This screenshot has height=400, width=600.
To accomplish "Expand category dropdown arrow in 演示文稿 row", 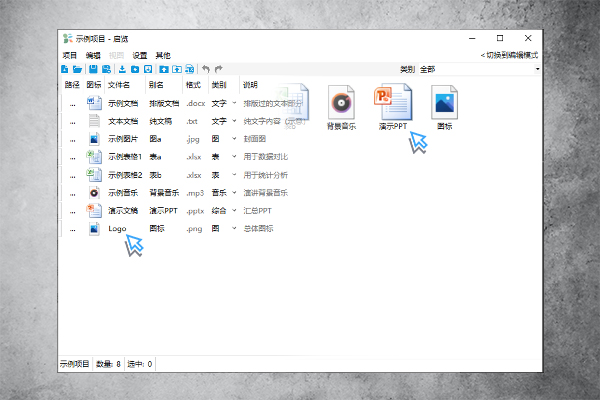I will point(234,211).
